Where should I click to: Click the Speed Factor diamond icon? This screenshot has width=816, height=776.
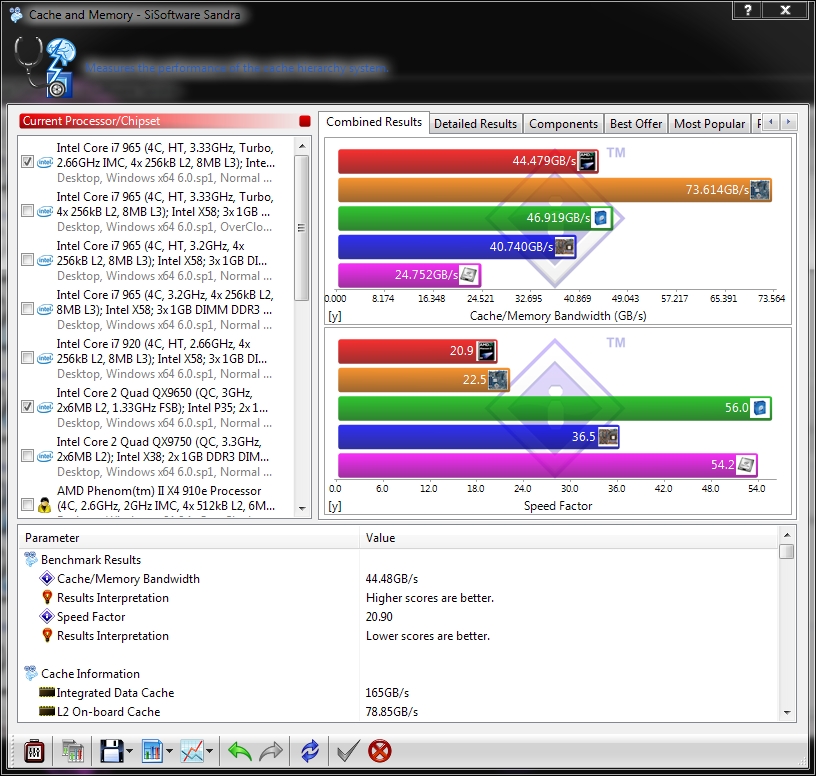pos(47,616)
